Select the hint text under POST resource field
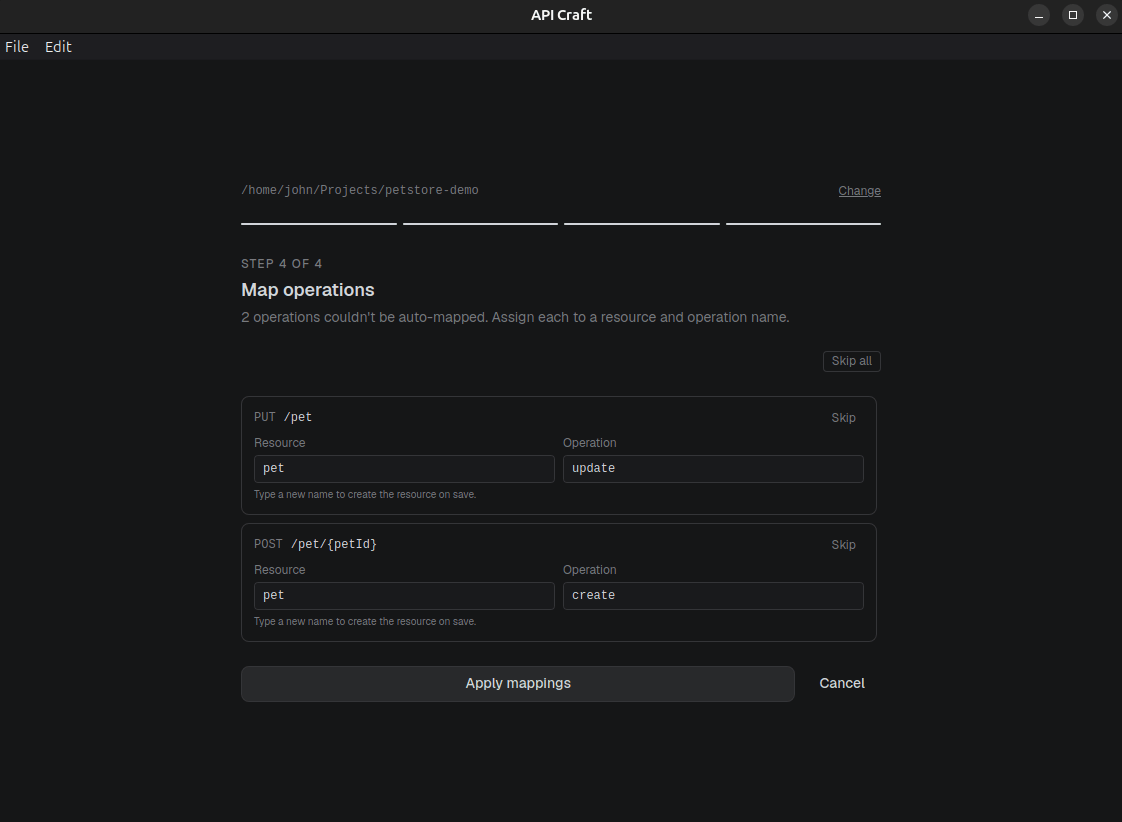 click(x=365, y=622)
